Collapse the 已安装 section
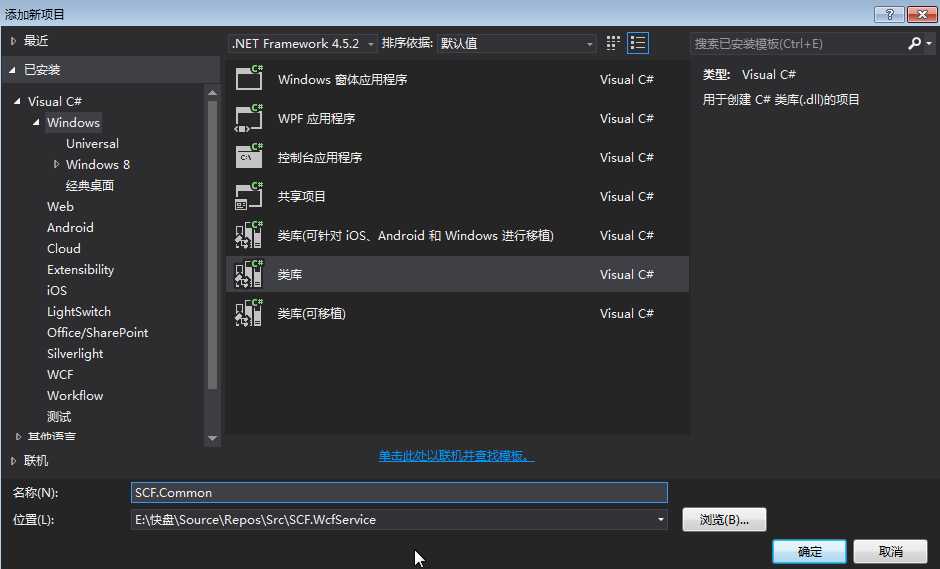940x569 pixels. click(x=12, y=70)
